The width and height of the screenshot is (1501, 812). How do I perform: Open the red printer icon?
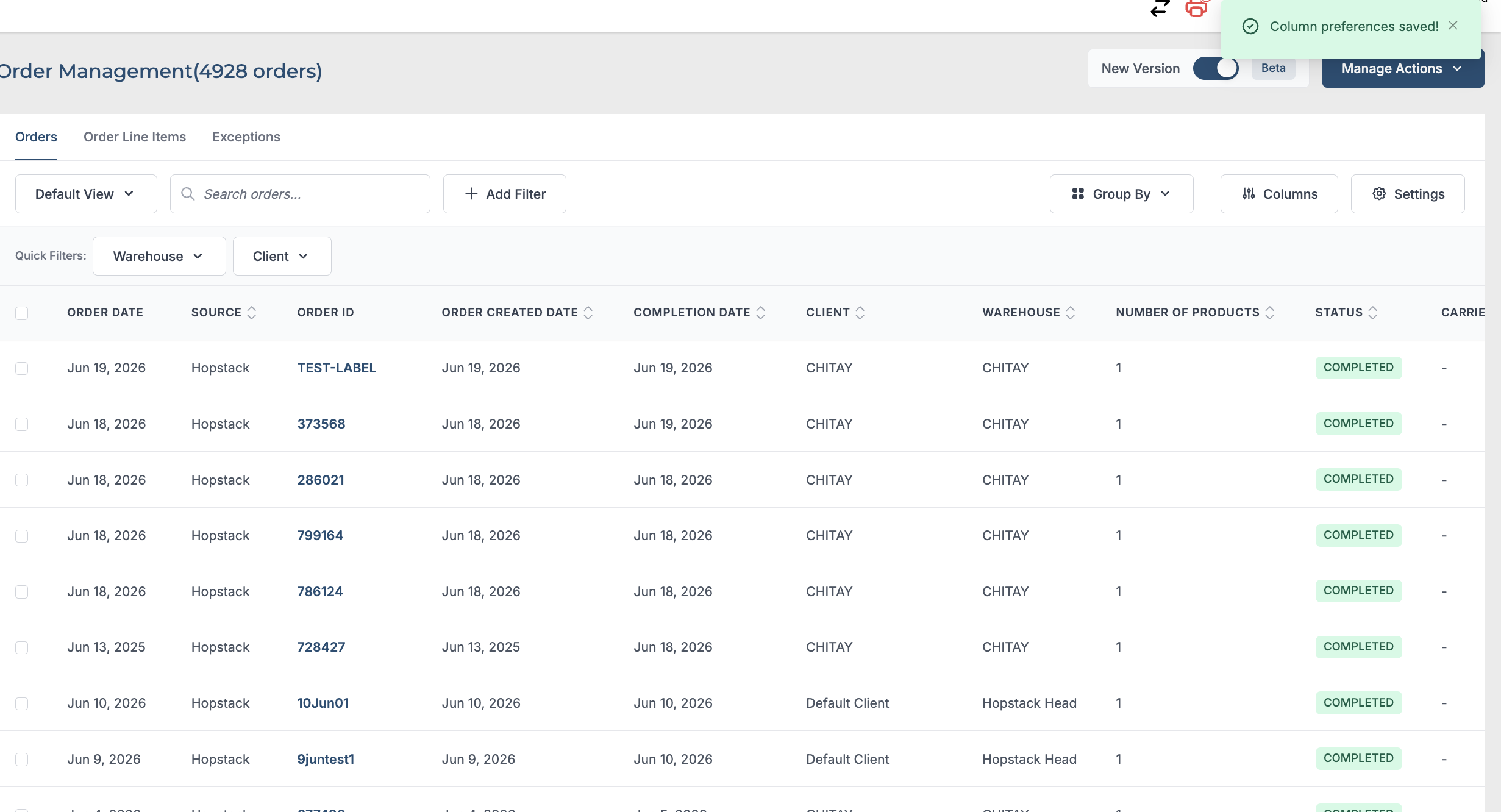pos(1196,9)
